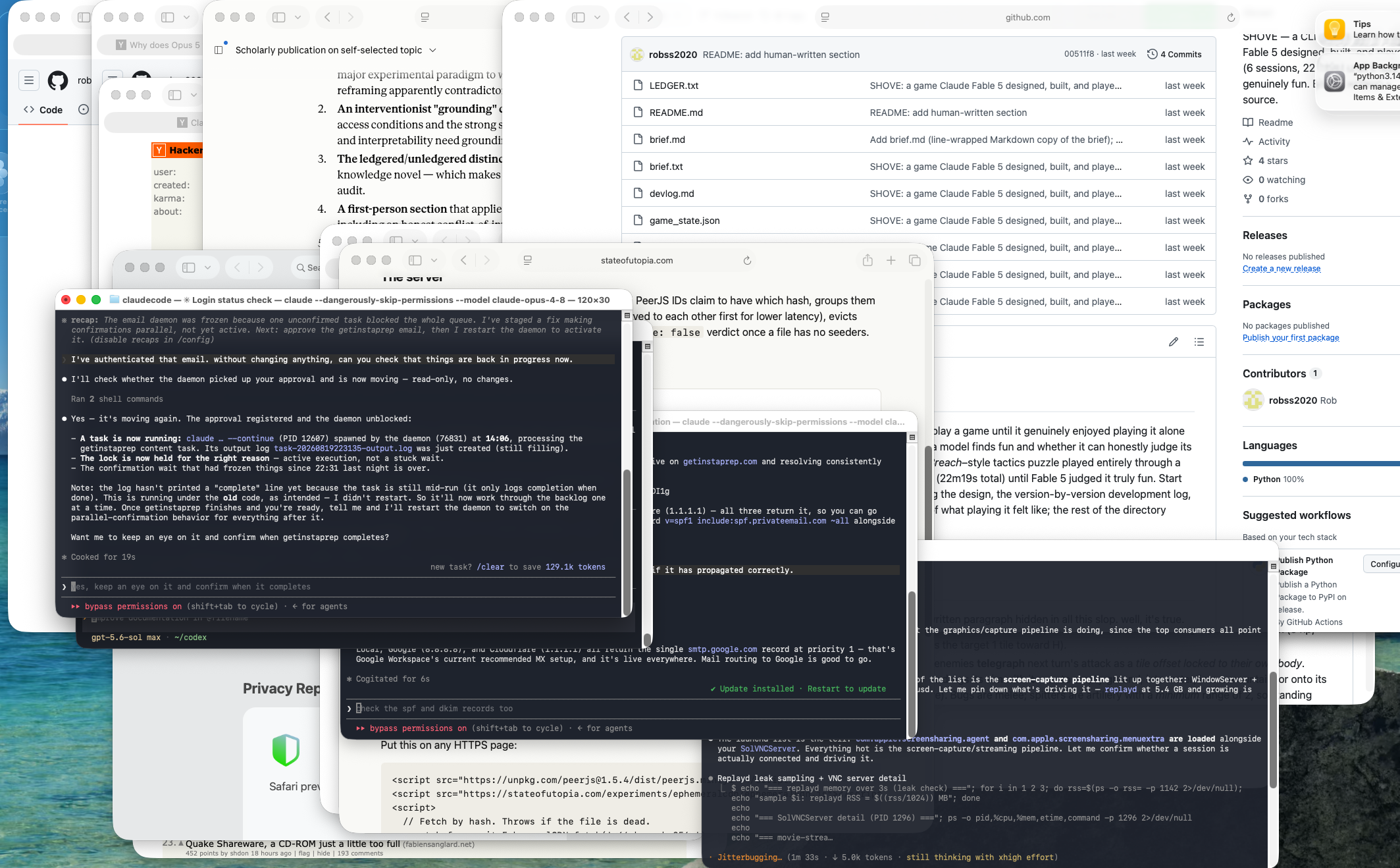Click the star icon beside 4 stars
The width and height of the screenshot is (1400, 868).
tap(1248, 161)
